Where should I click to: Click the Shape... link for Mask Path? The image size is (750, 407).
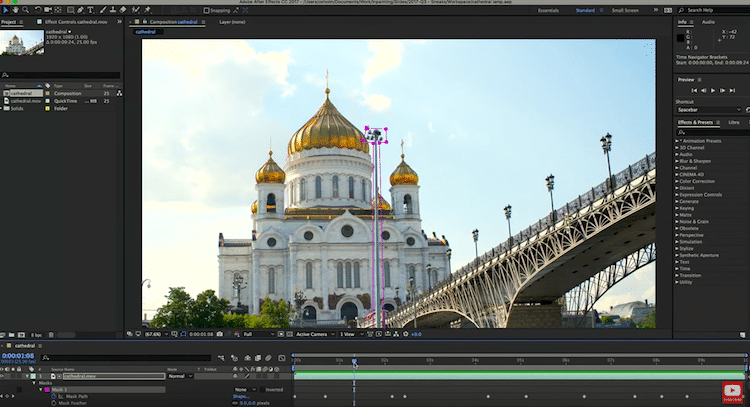pyautogui.click(x=241, y=396)
